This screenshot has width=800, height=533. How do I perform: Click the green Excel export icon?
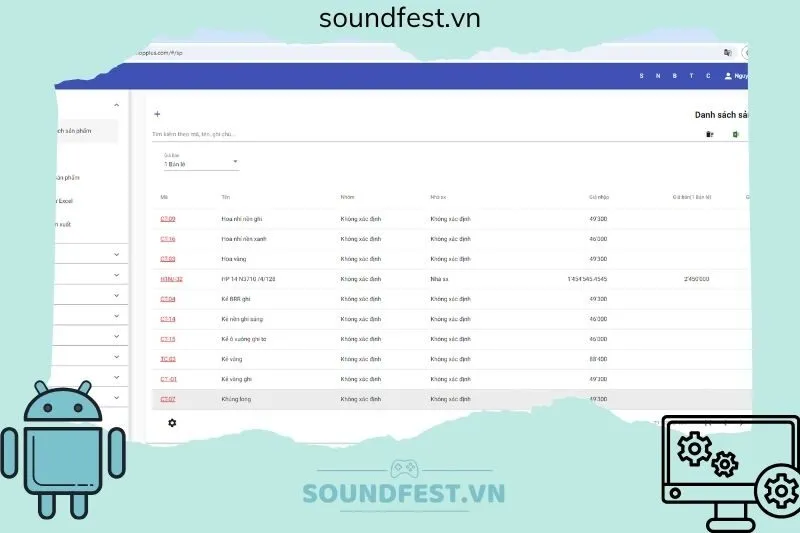[x=736, y=134]
